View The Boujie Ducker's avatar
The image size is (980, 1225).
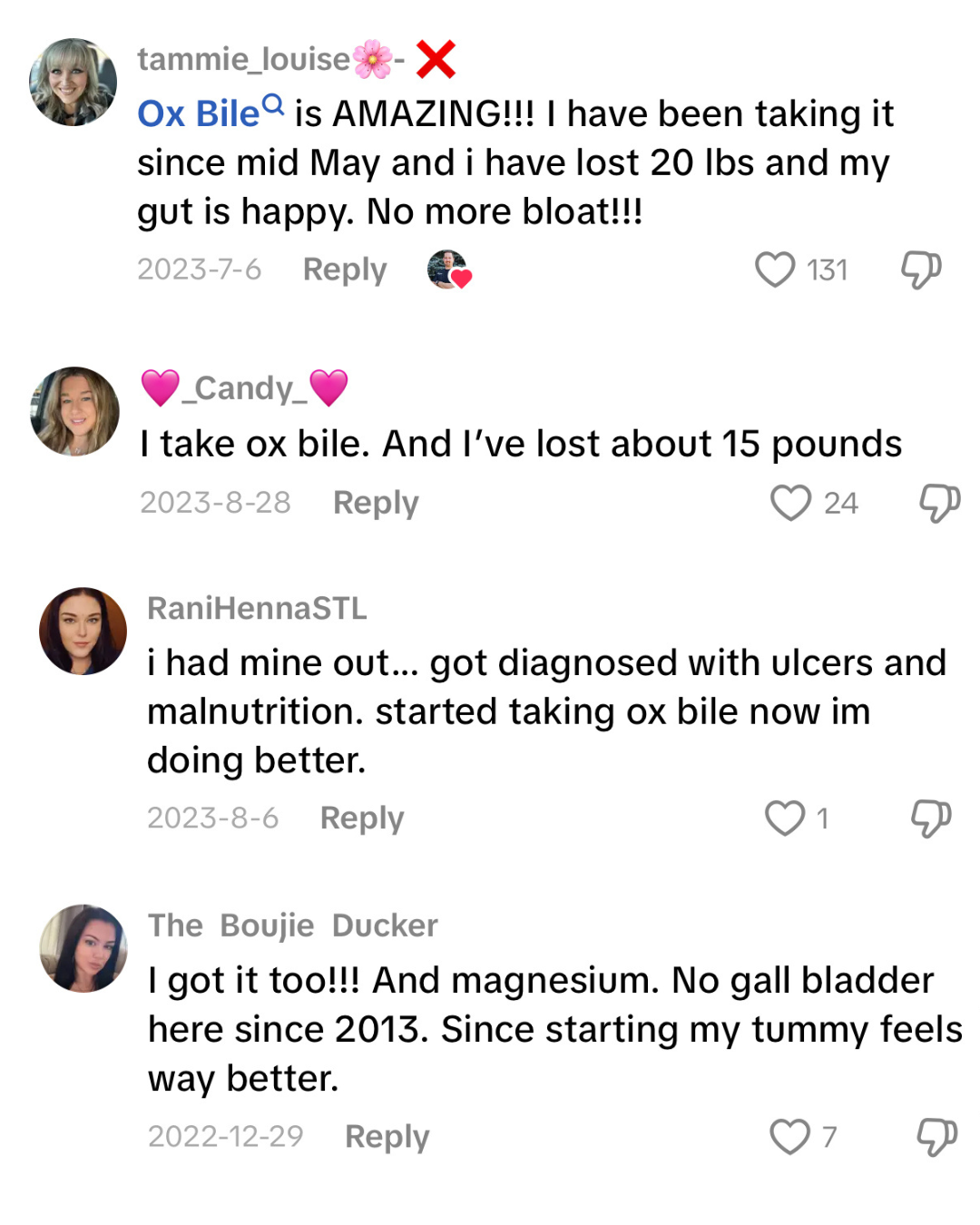tap(83, 948)
